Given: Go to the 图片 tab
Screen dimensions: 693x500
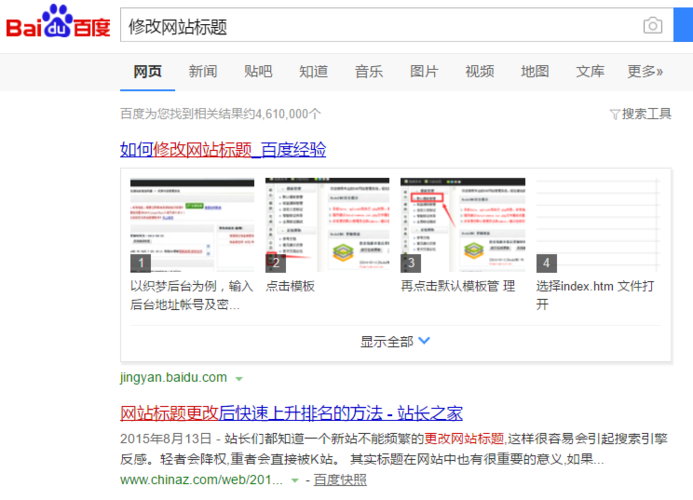Looking at the screenshot, I should point(424,72).
